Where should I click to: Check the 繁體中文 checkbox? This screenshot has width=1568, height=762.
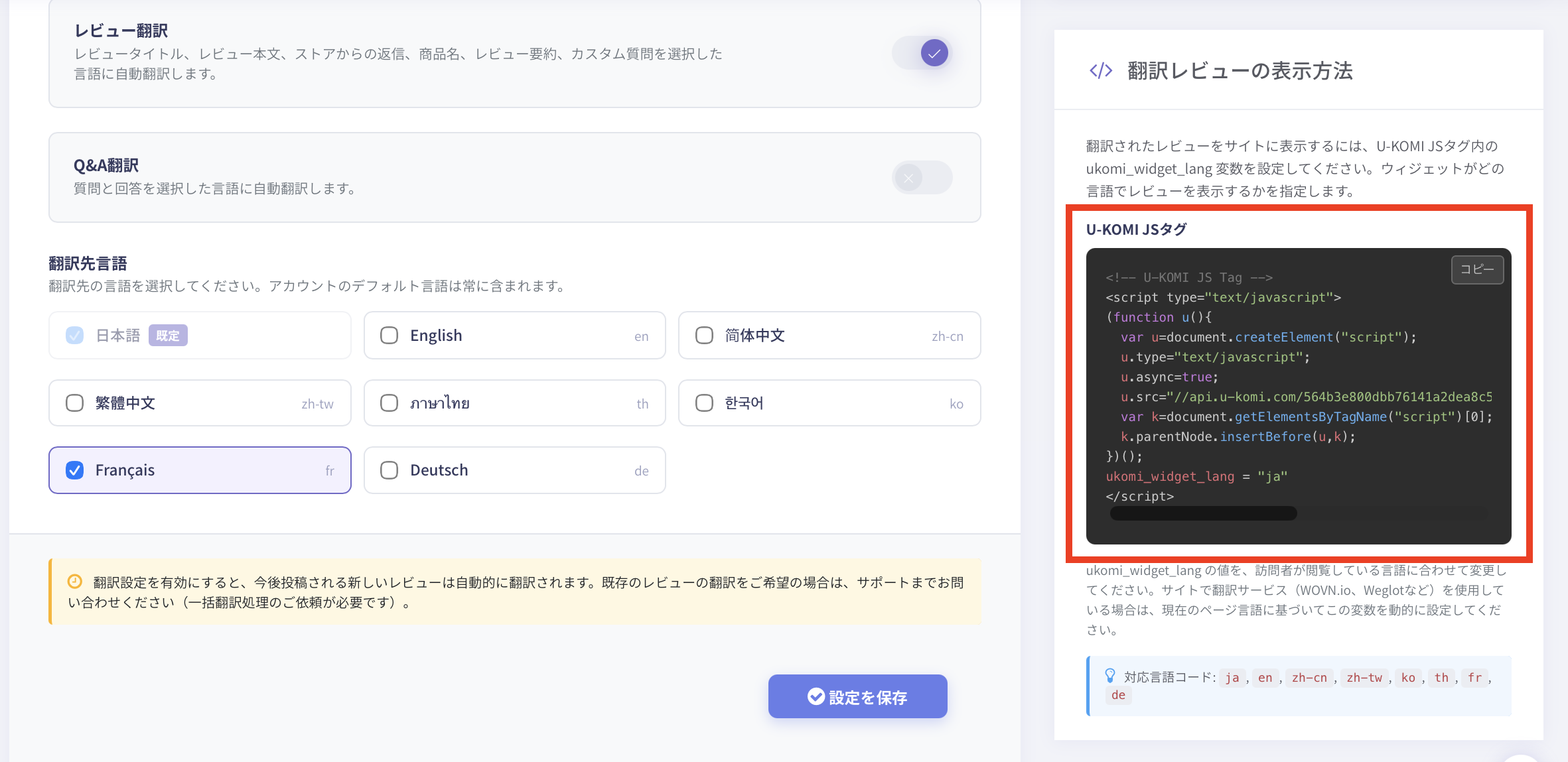coord(75,403)
